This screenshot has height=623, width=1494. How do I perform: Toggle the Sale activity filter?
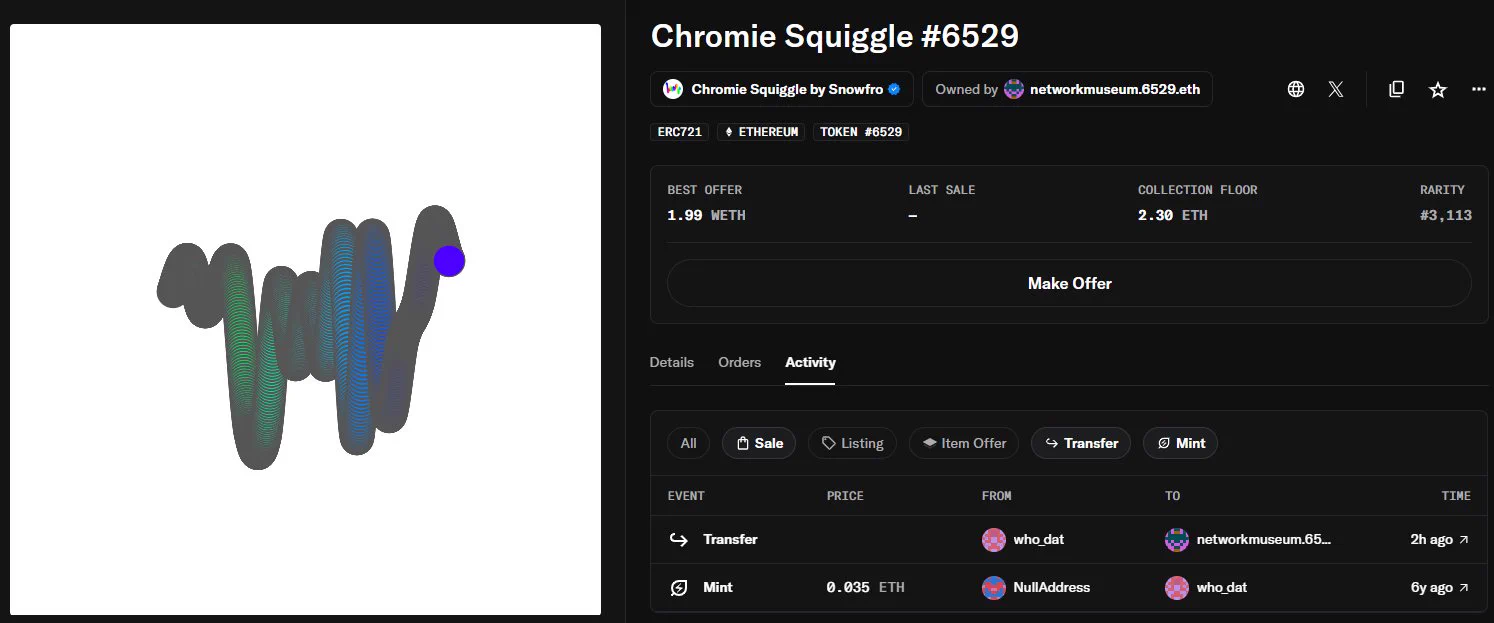[759, 443]
